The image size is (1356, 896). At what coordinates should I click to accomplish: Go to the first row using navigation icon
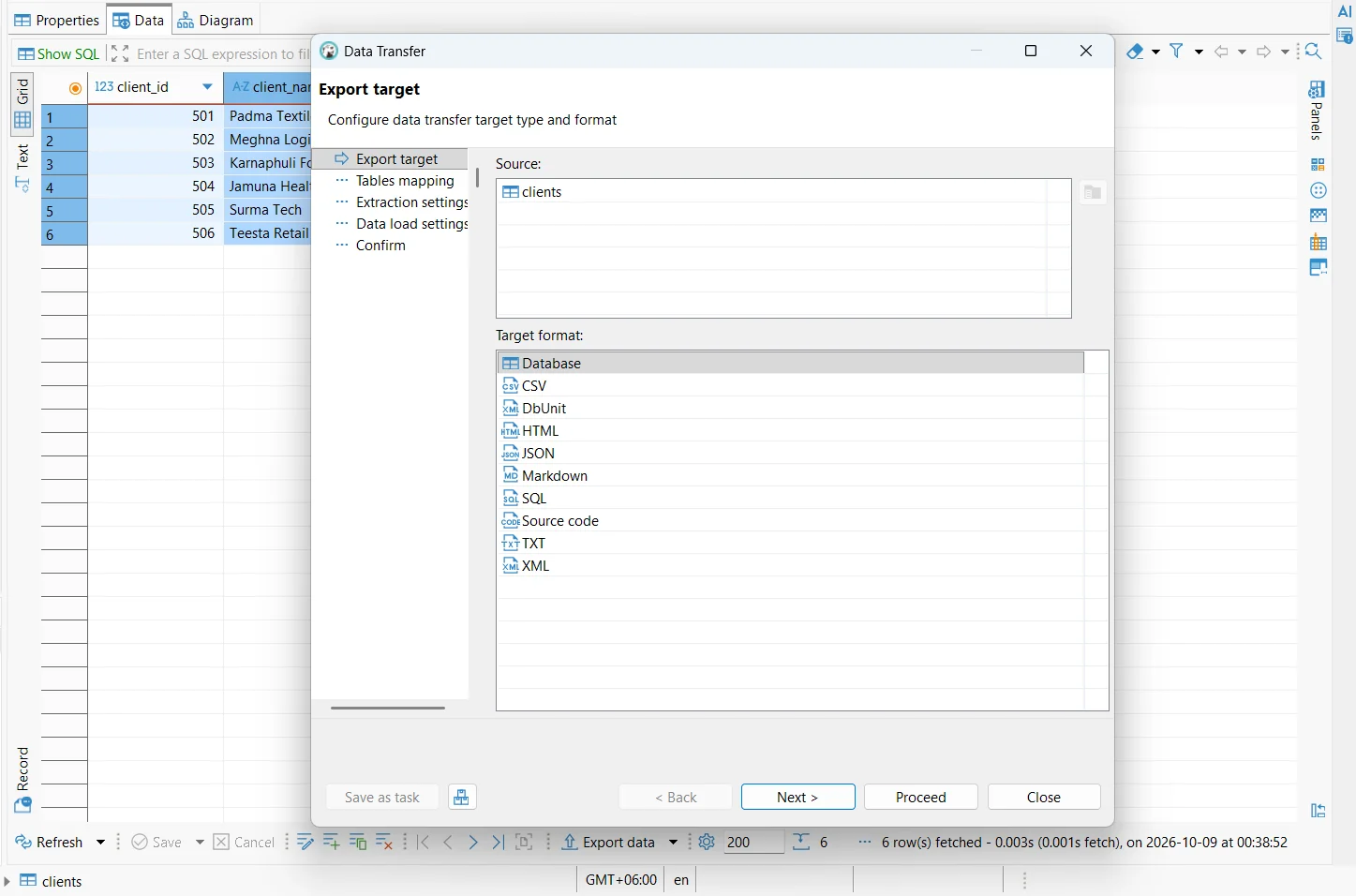[424, 842]
